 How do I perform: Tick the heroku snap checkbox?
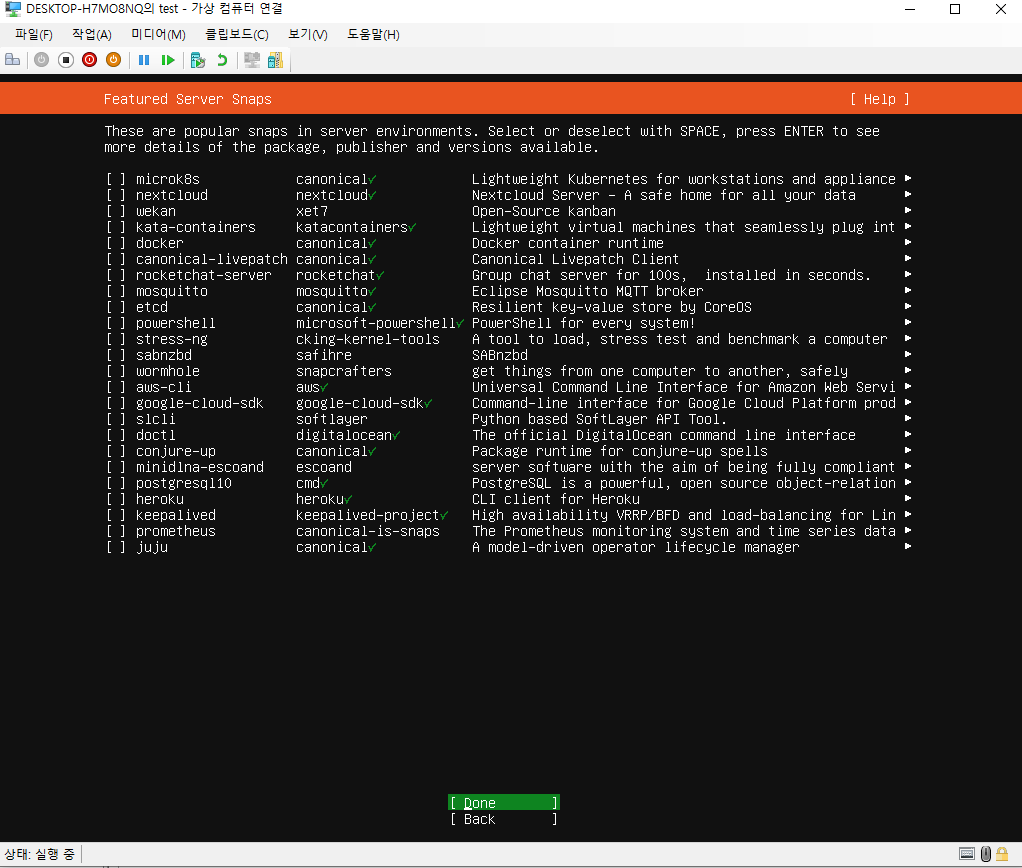(x=115, y=499)
